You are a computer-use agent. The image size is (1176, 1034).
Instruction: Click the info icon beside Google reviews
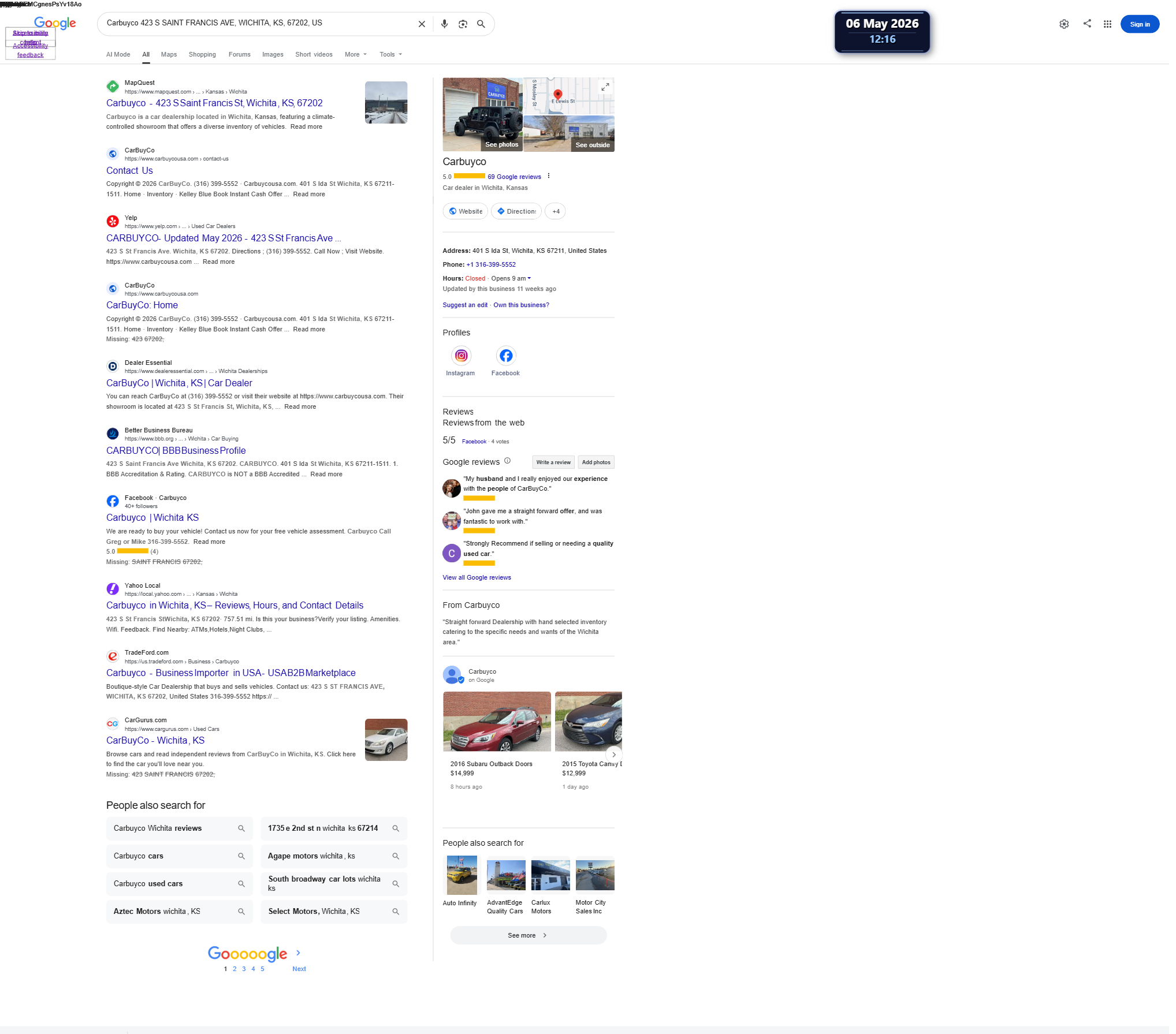(x=507, y=461)
